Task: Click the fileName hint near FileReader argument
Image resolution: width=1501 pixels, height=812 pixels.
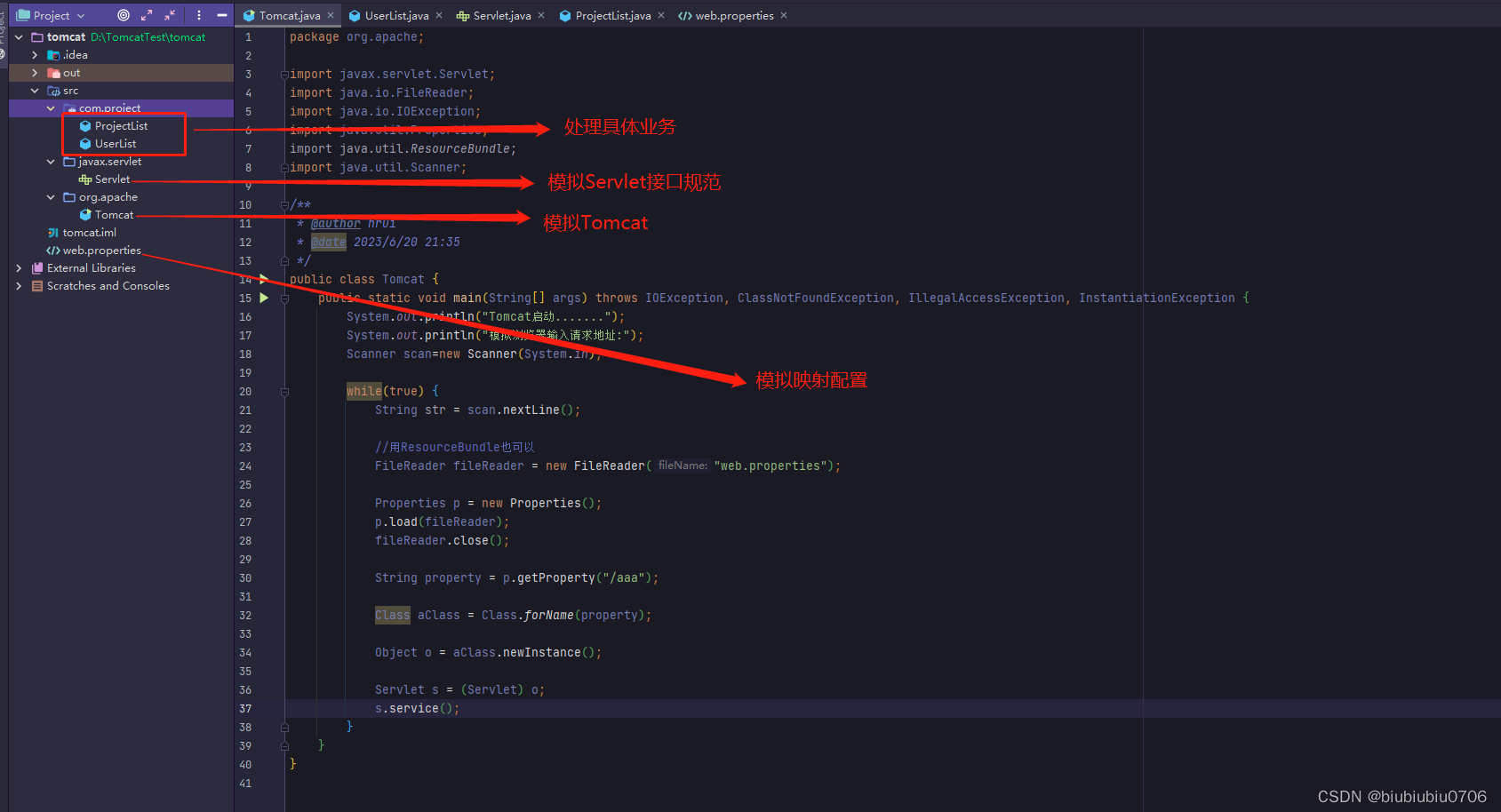Action: click(x=682, y=465)
